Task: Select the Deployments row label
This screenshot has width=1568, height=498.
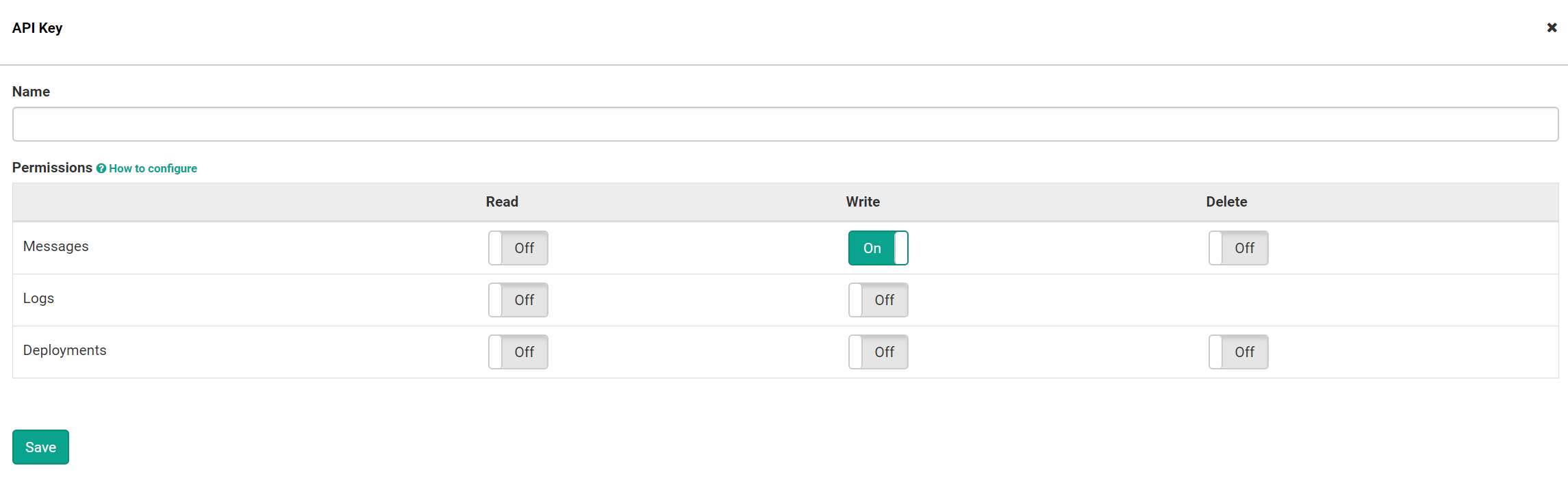Action: (x=65, y=350)
